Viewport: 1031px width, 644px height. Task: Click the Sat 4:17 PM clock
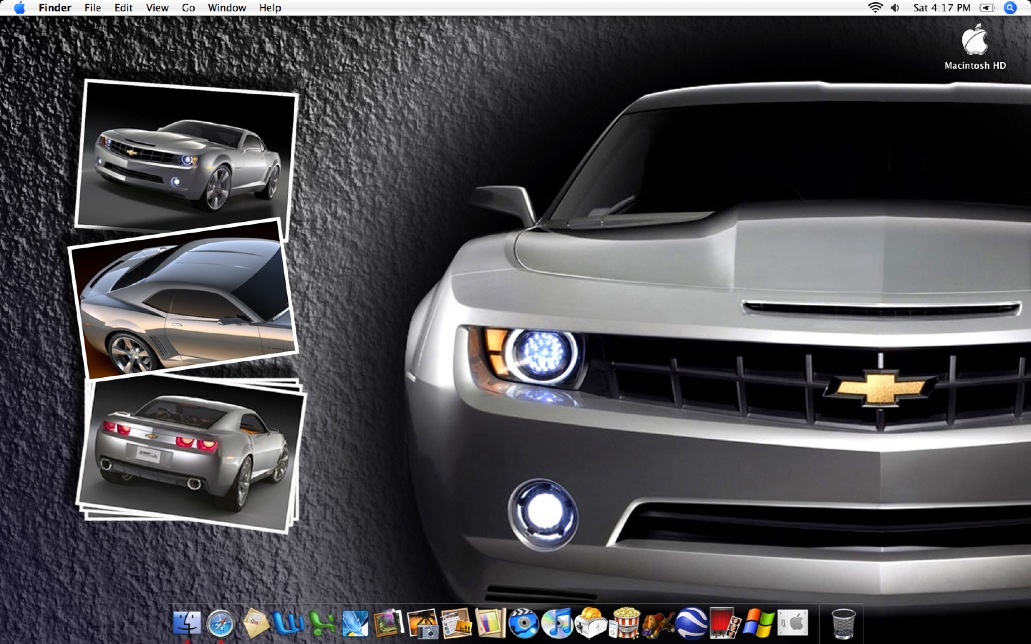pos(942,8)
